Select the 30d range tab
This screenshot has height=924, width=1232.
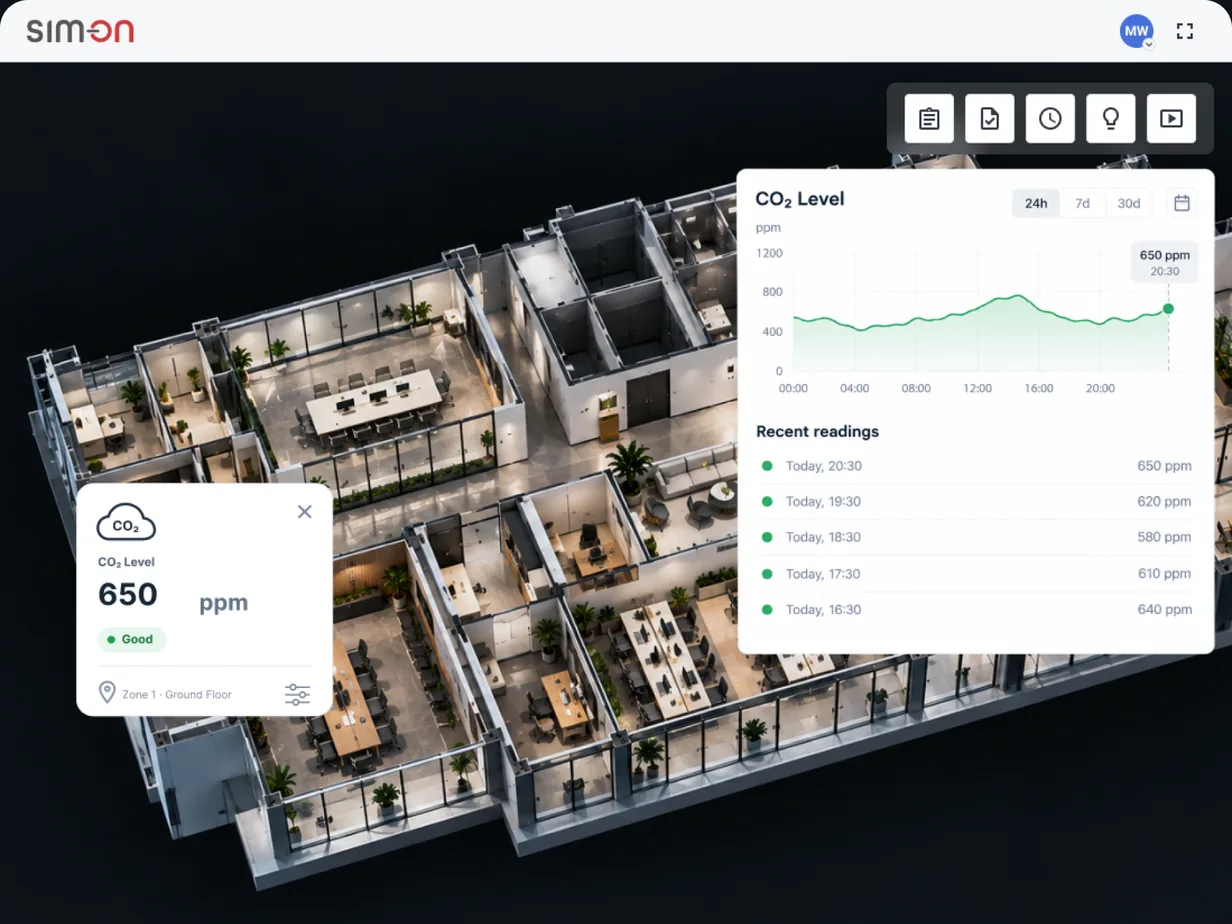1129,203
